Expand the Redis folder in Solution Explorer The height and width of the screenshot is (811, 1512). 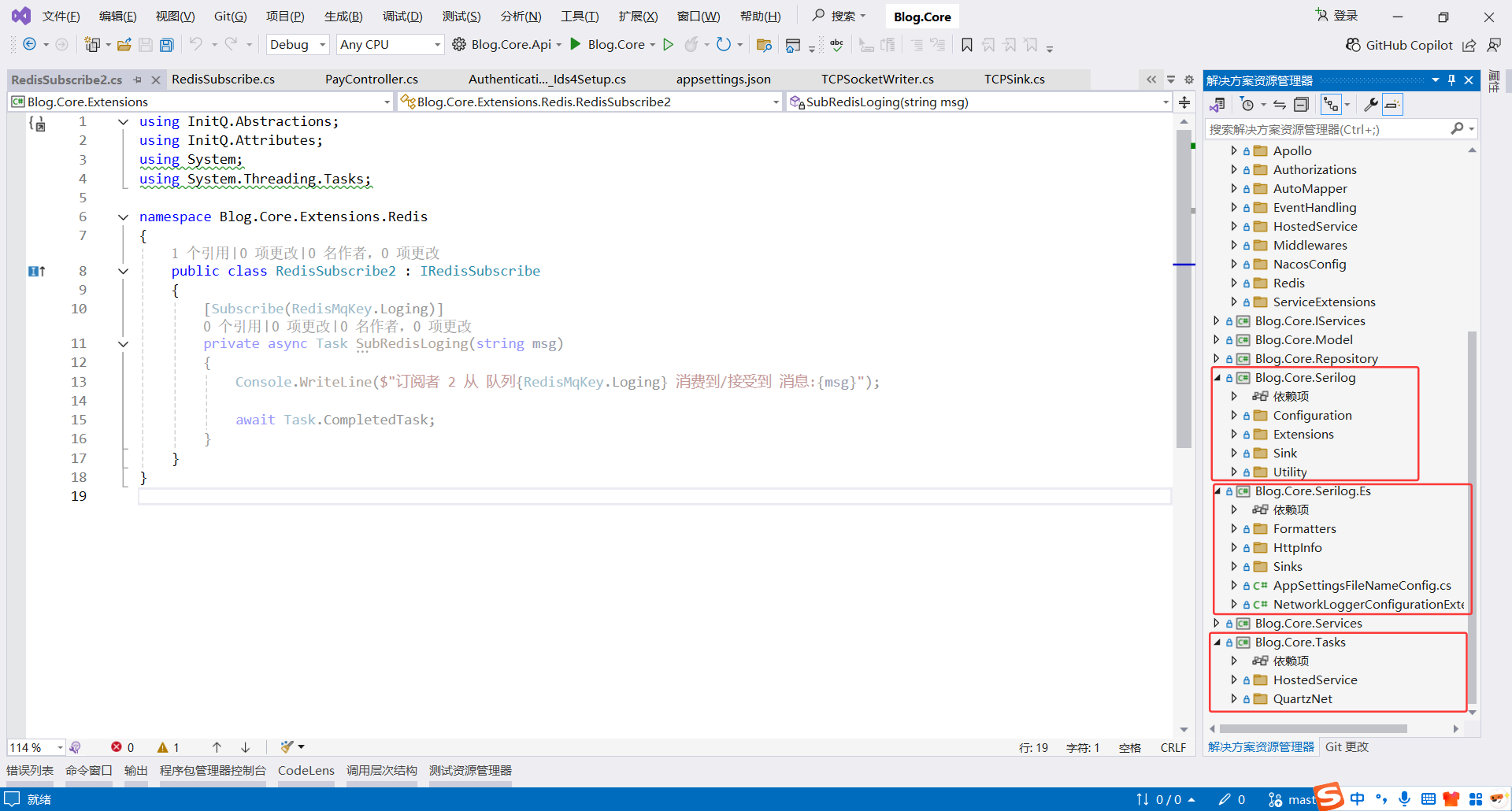click(x=1234, y=283)
